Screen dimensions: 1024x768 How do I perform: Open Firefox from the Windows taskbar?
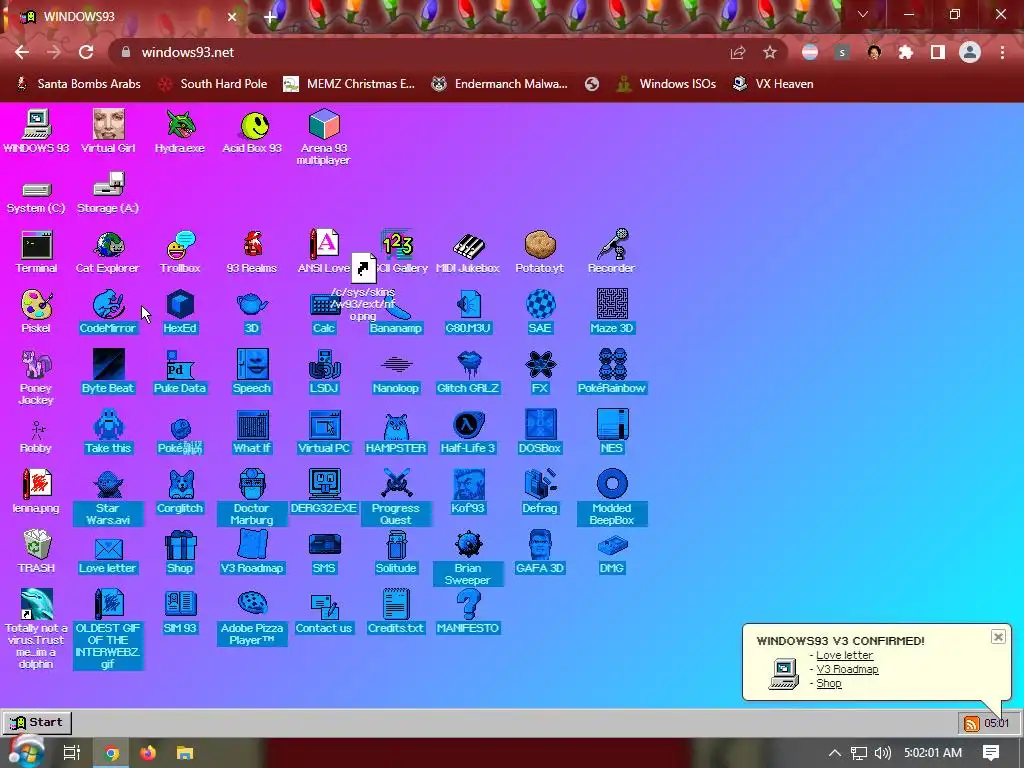click(148, 753)
